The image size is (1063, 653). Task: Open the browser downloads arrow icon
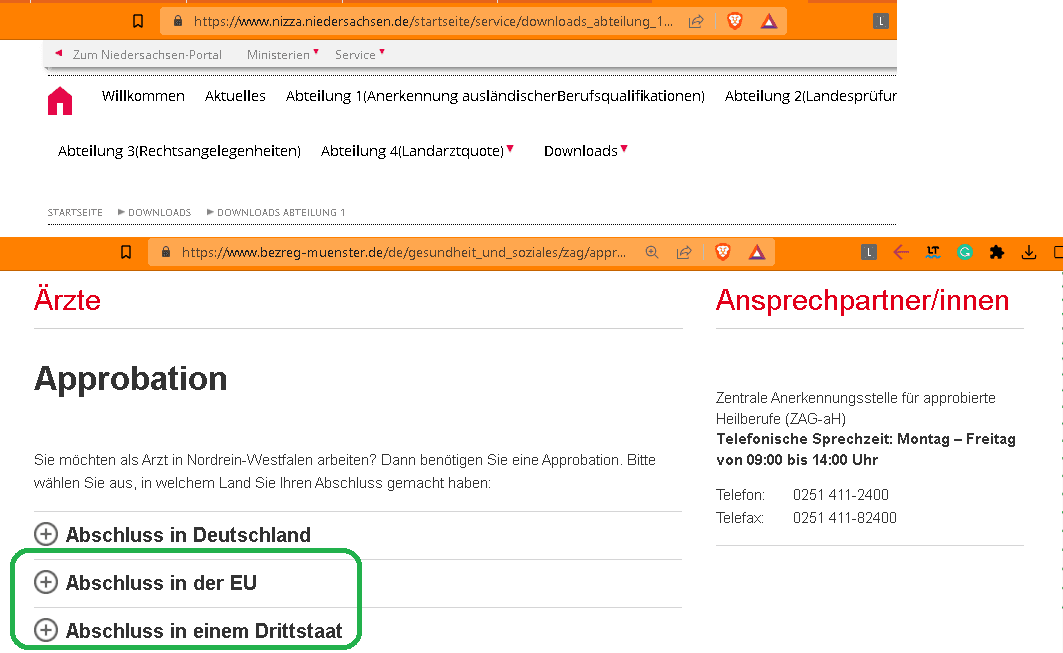tap(1028, 252)
